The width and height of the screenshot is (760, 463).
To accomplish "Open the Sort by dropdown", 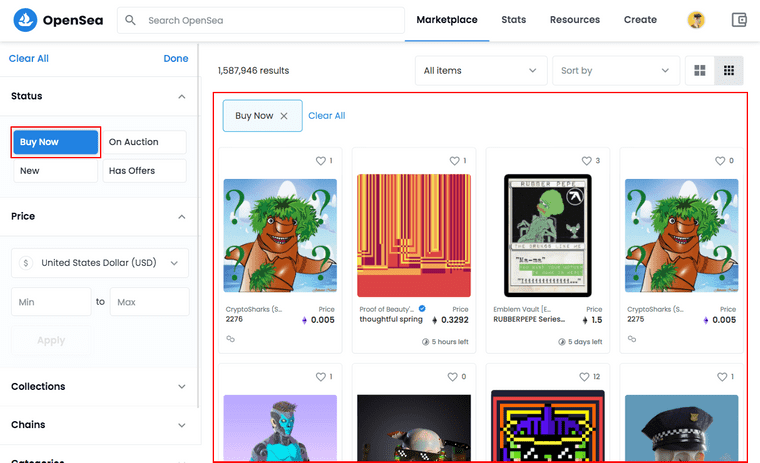I will [616, 71].
